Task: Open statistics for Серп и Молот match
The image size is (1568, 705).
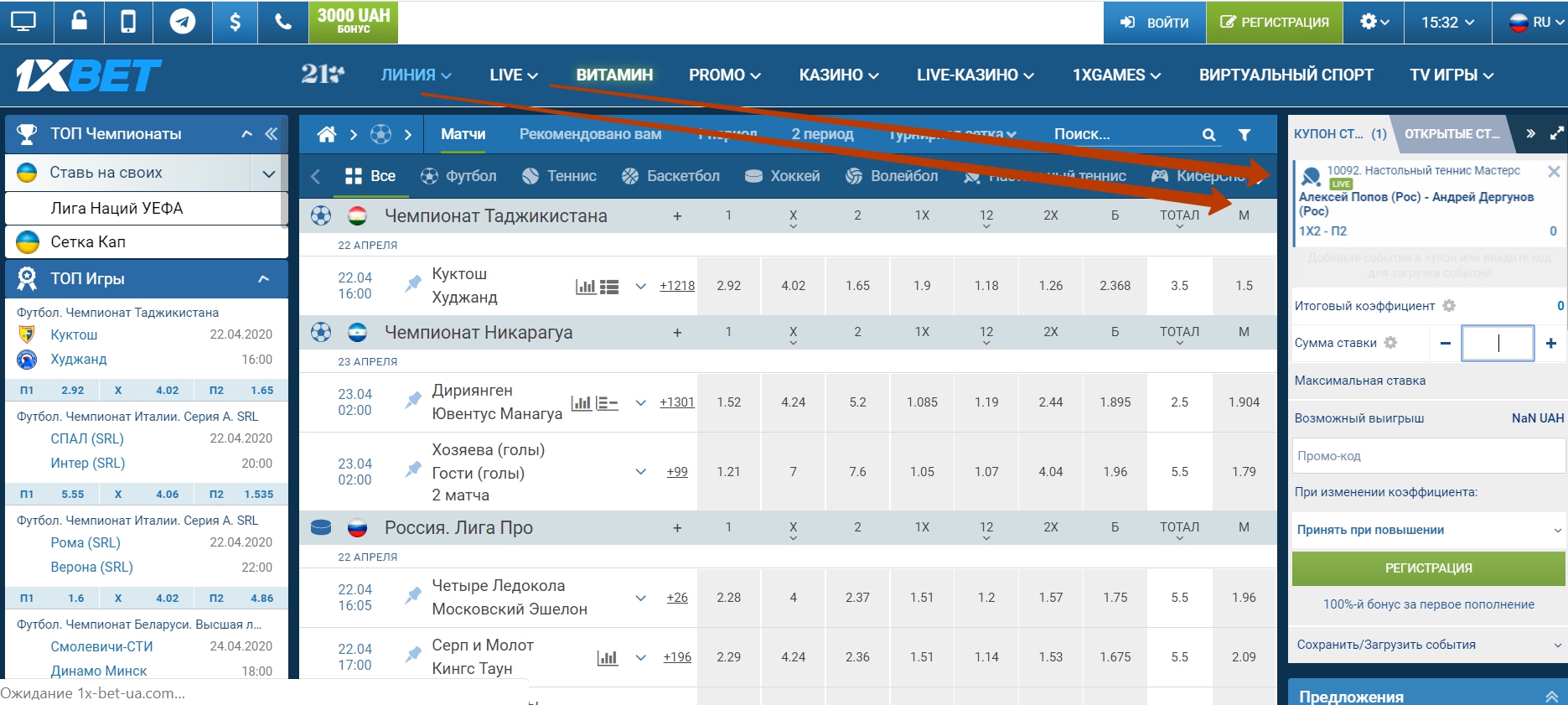Action: click(608, 658)
